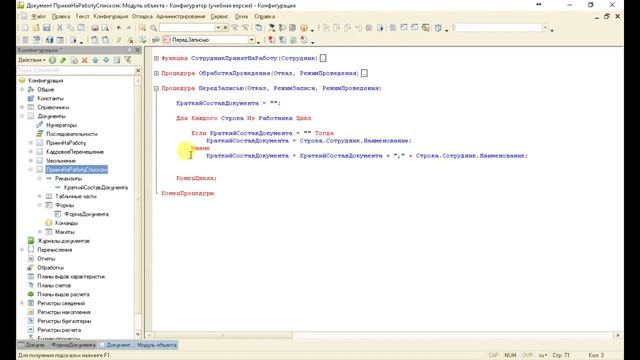Click the NUM status bar indicator
Image resolution: width=640 pixels, height=360 pixels.
510,355
